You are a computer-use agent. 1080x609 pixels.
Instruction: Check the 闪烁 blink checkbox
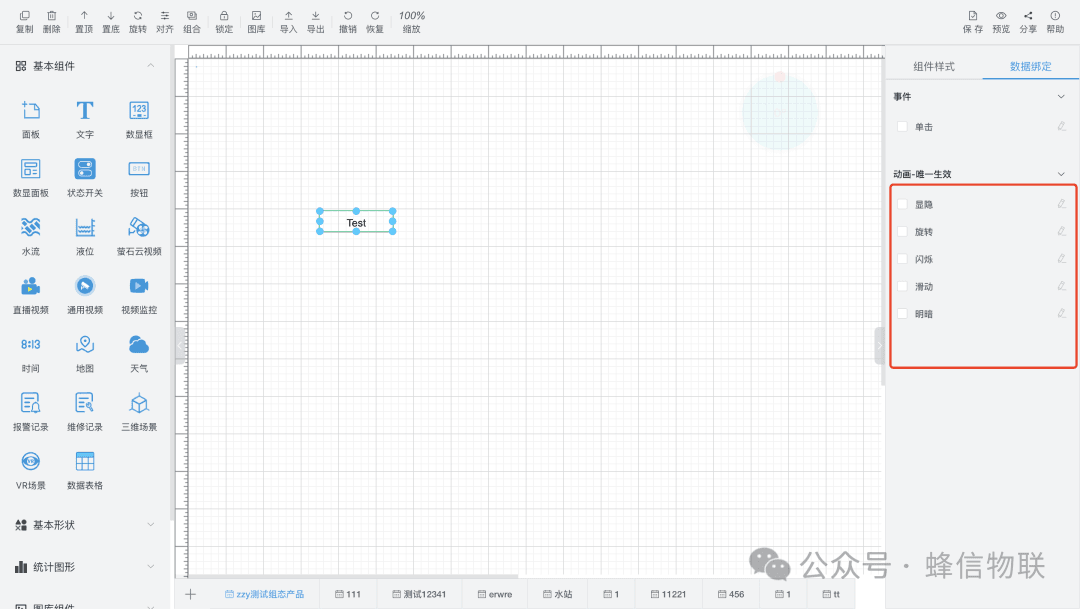pos(902,259)
